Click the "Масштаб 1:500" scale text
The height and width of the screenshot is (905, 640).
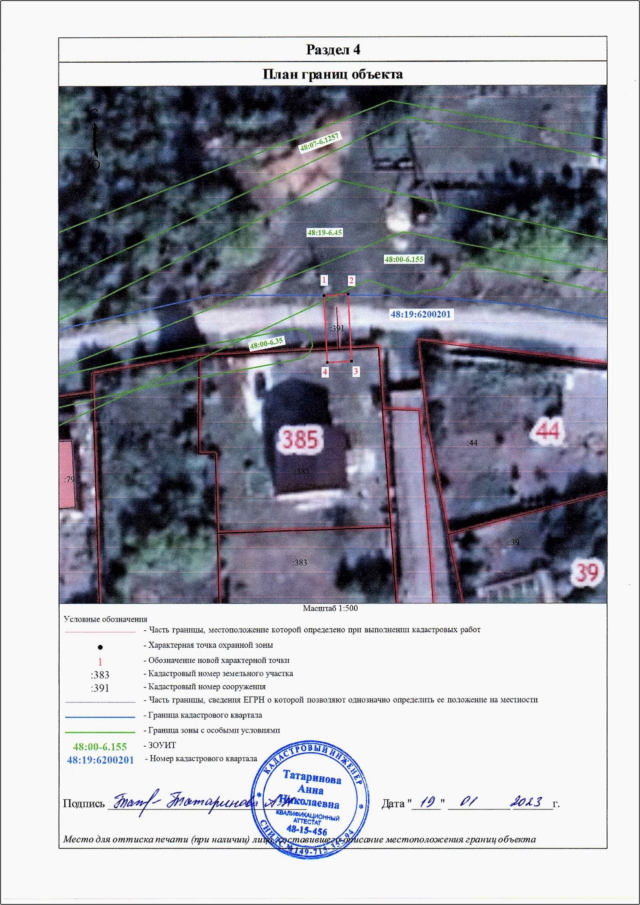click(331, 608)
